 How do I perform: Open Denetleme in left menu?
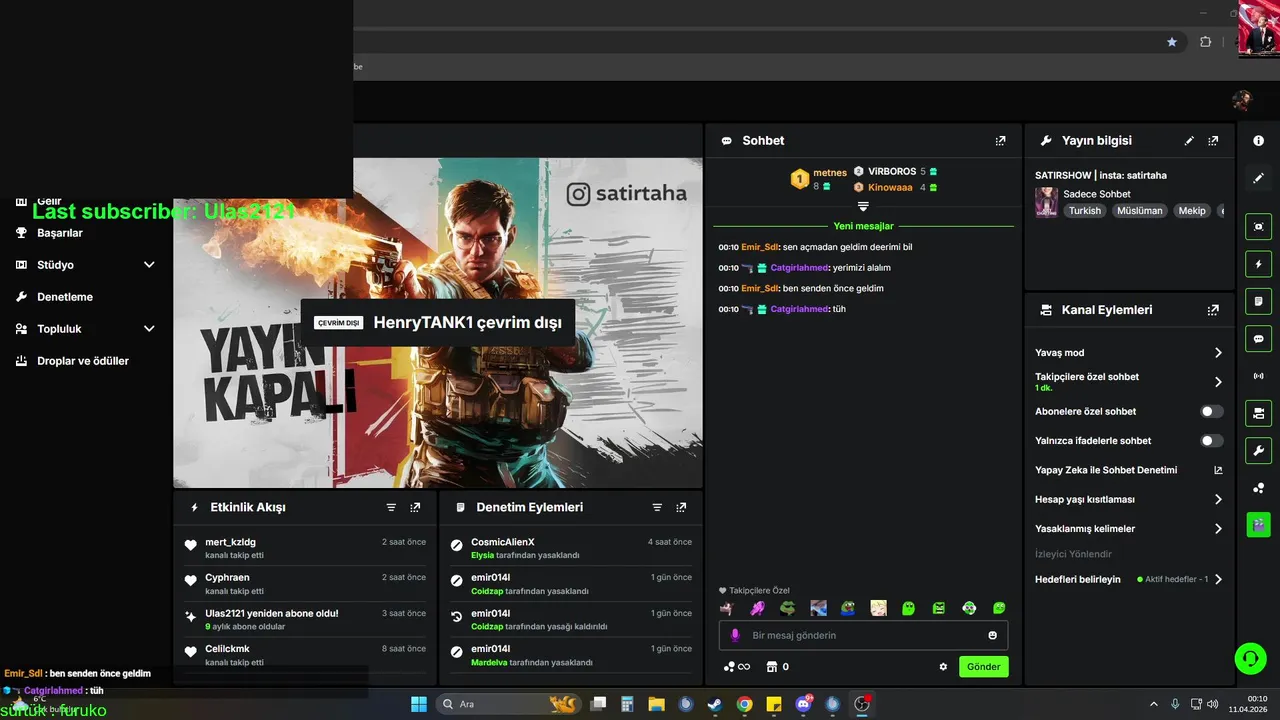(65, 297)
